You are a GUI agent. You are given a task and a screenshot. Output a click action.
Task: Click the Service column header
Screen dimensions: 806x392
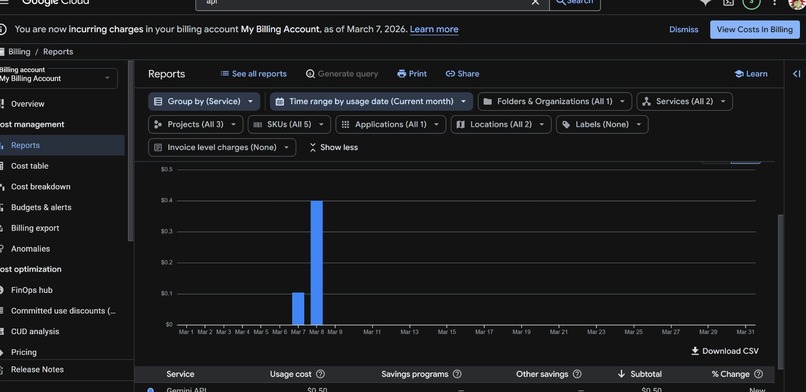coord(180,374)
